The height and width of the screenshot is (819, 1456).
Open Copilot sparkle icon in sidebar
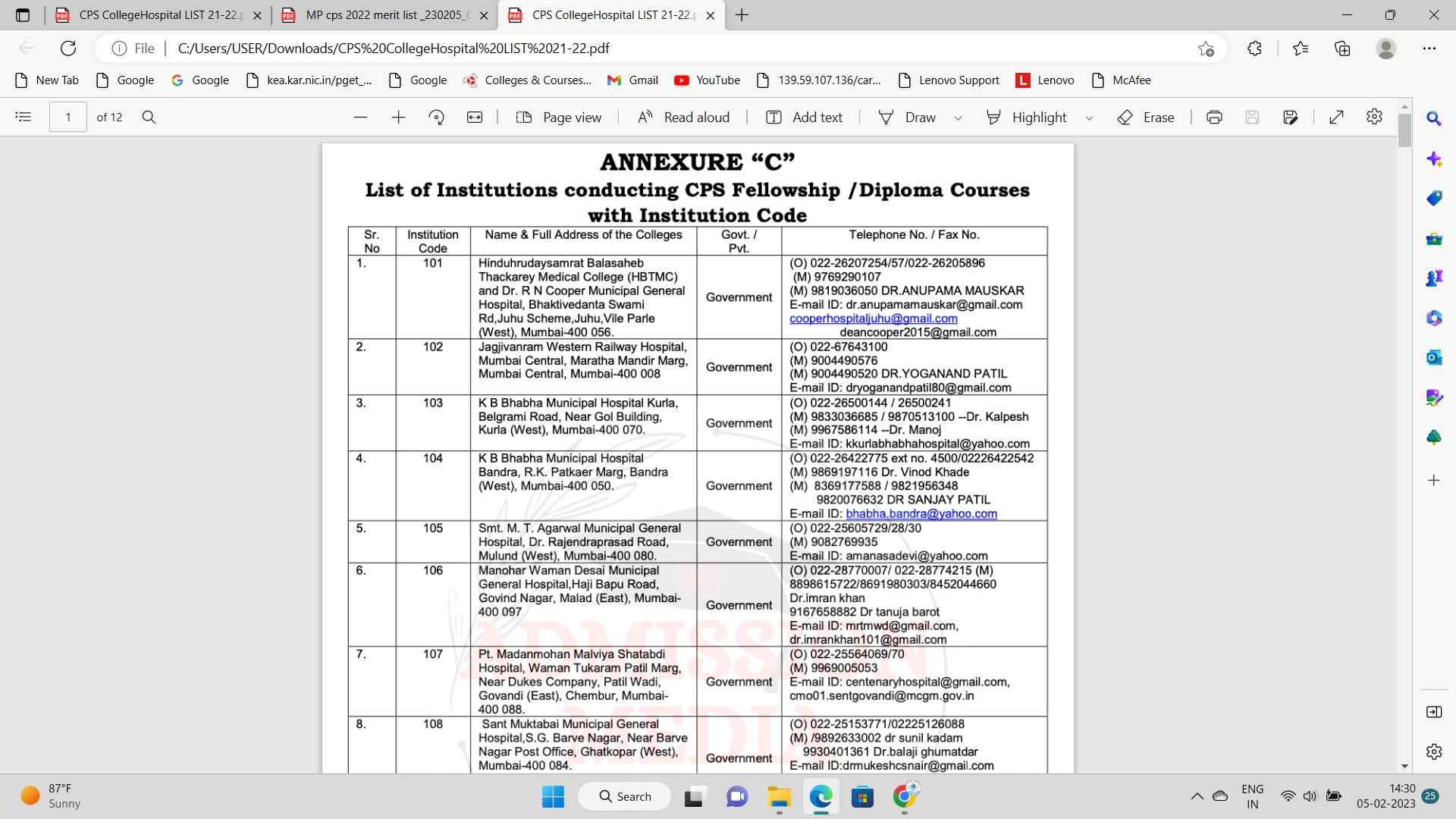pyautogui.click(x=1433, y=158)
